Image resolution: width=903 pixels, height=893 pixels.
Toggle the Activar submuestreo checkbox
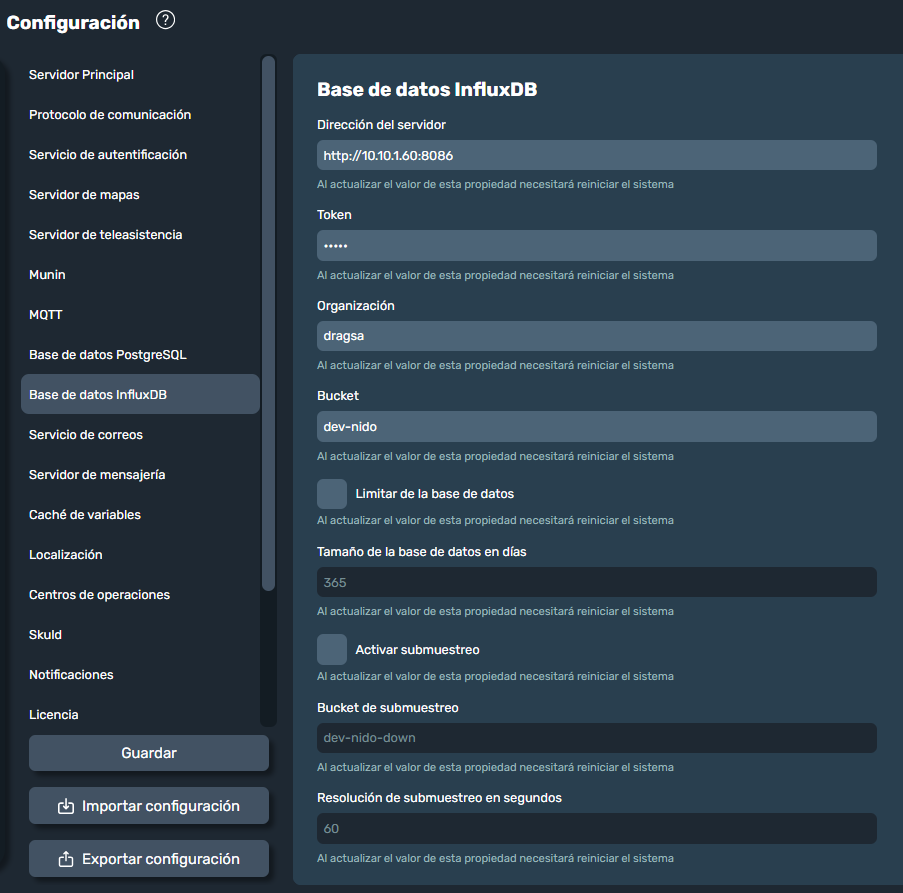pos(332,649)
